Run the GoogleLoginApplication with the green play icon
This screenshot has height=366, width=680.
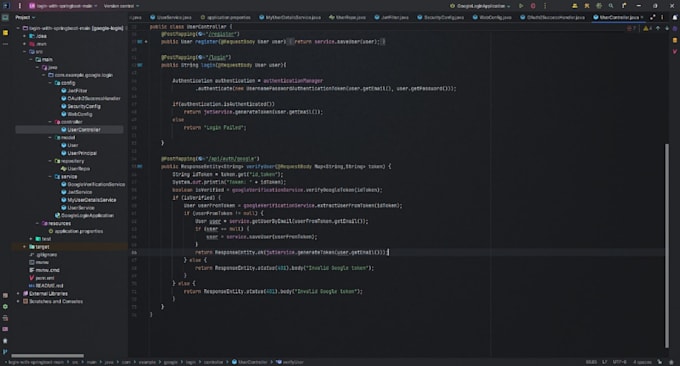(x=521, y=6)
